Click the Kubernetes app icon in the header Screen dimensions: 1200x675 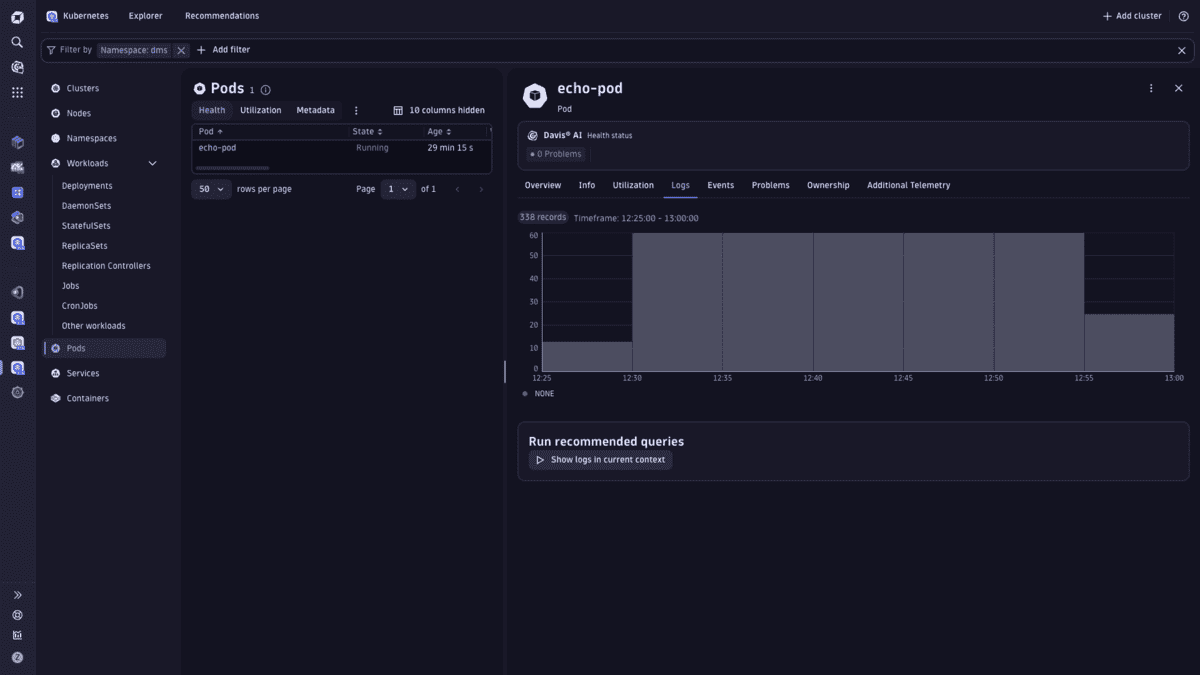tap(52, 15)
